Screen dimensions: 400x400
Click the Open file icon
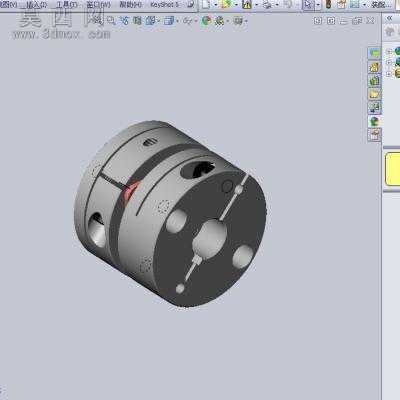click(x=226, y=4)
